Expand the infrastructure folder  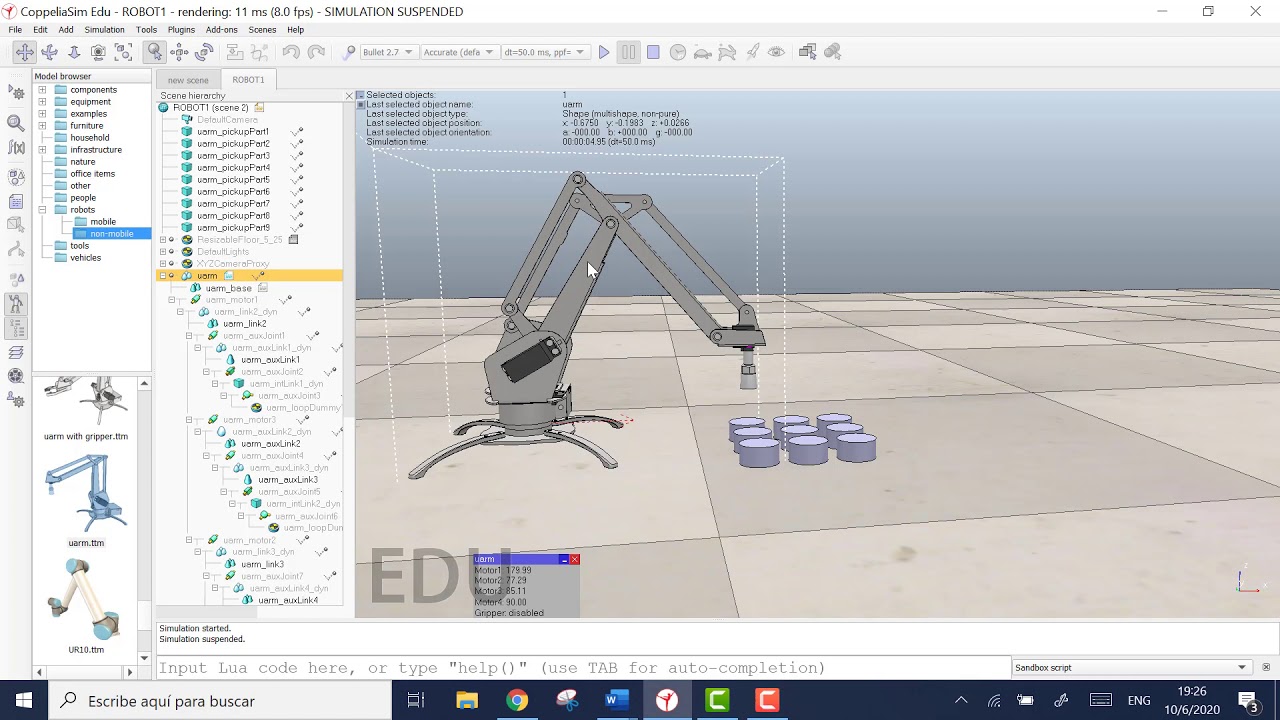[42, 150]
